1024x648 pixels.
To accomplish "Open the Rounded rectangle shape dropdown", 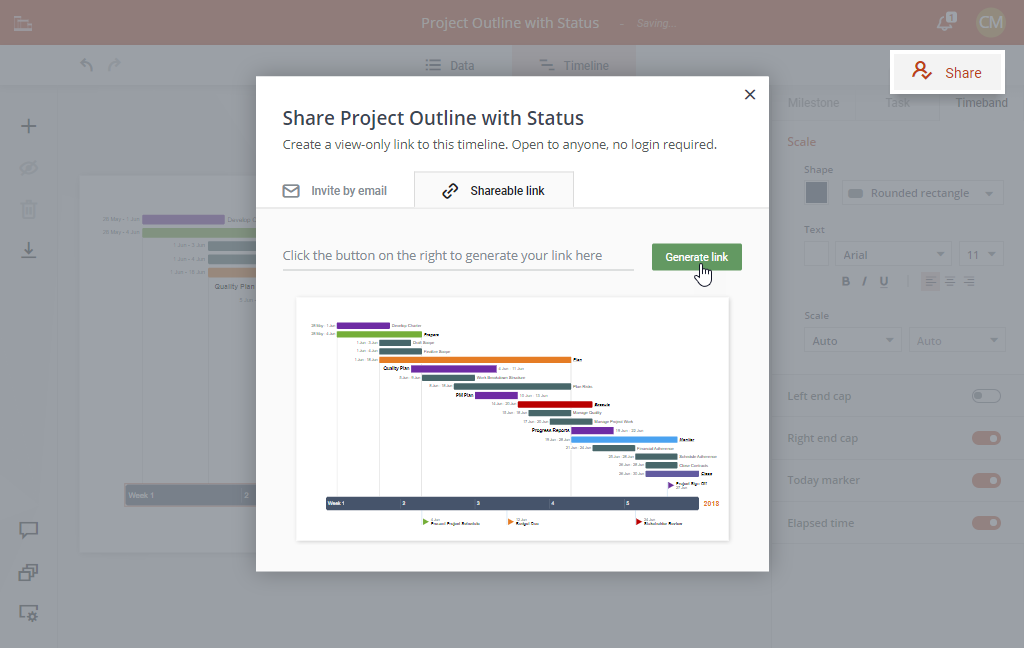I will pyautogui.click(x=922, y=193).
